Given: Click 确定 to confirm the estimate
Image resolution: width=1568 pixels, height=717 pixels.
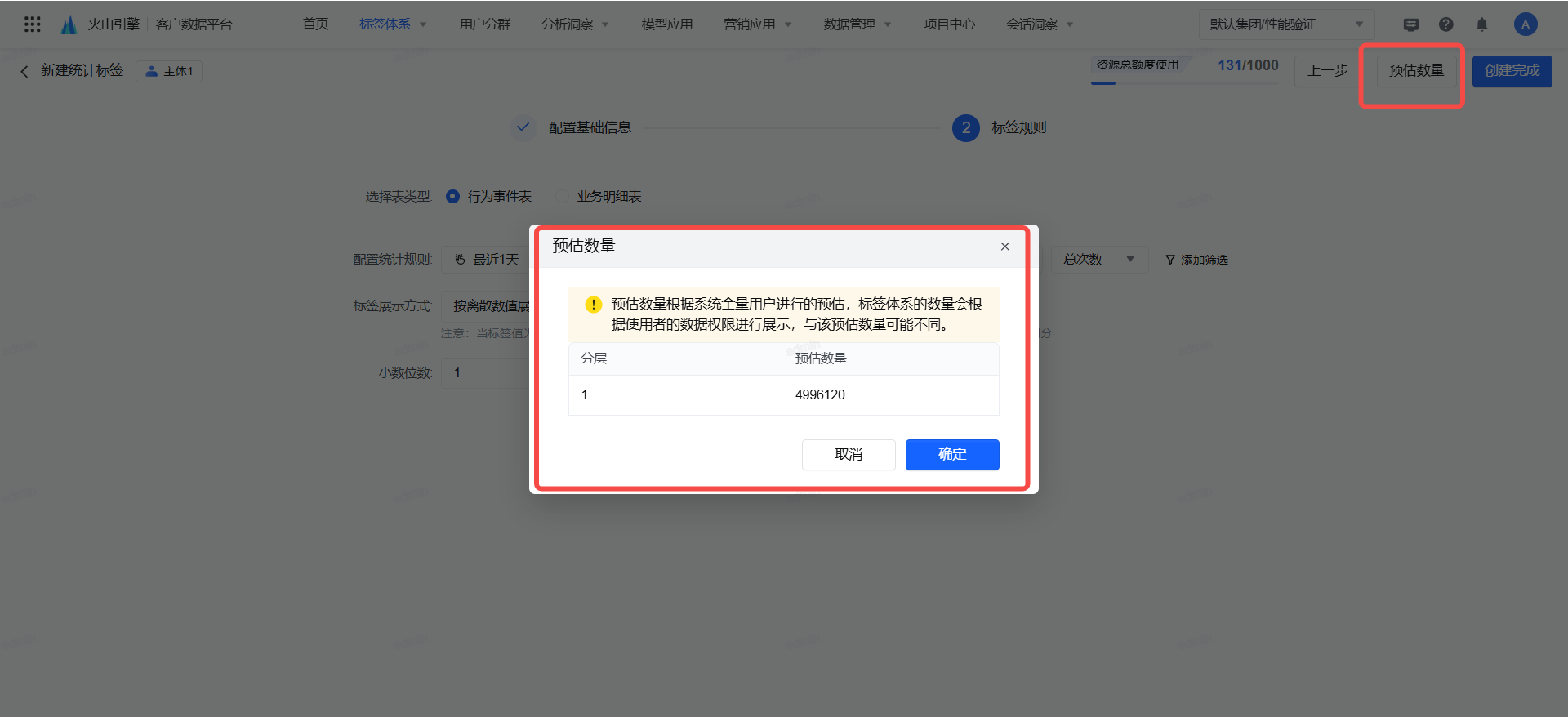Looking at the screenshot, I should point(952,455).
